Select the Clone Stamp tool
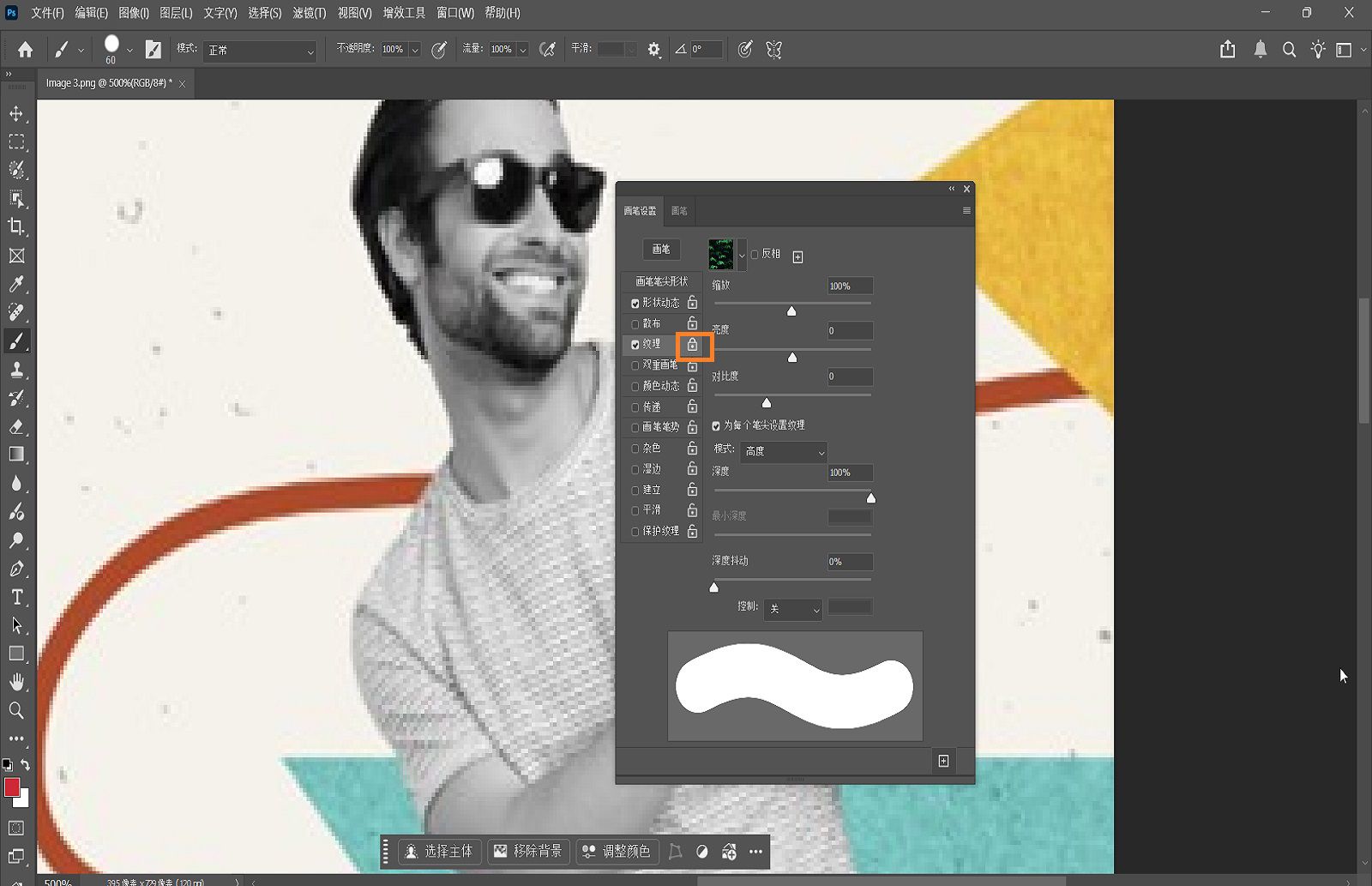The height and width of the screenshot is (886, 1372). pos(15,370)
